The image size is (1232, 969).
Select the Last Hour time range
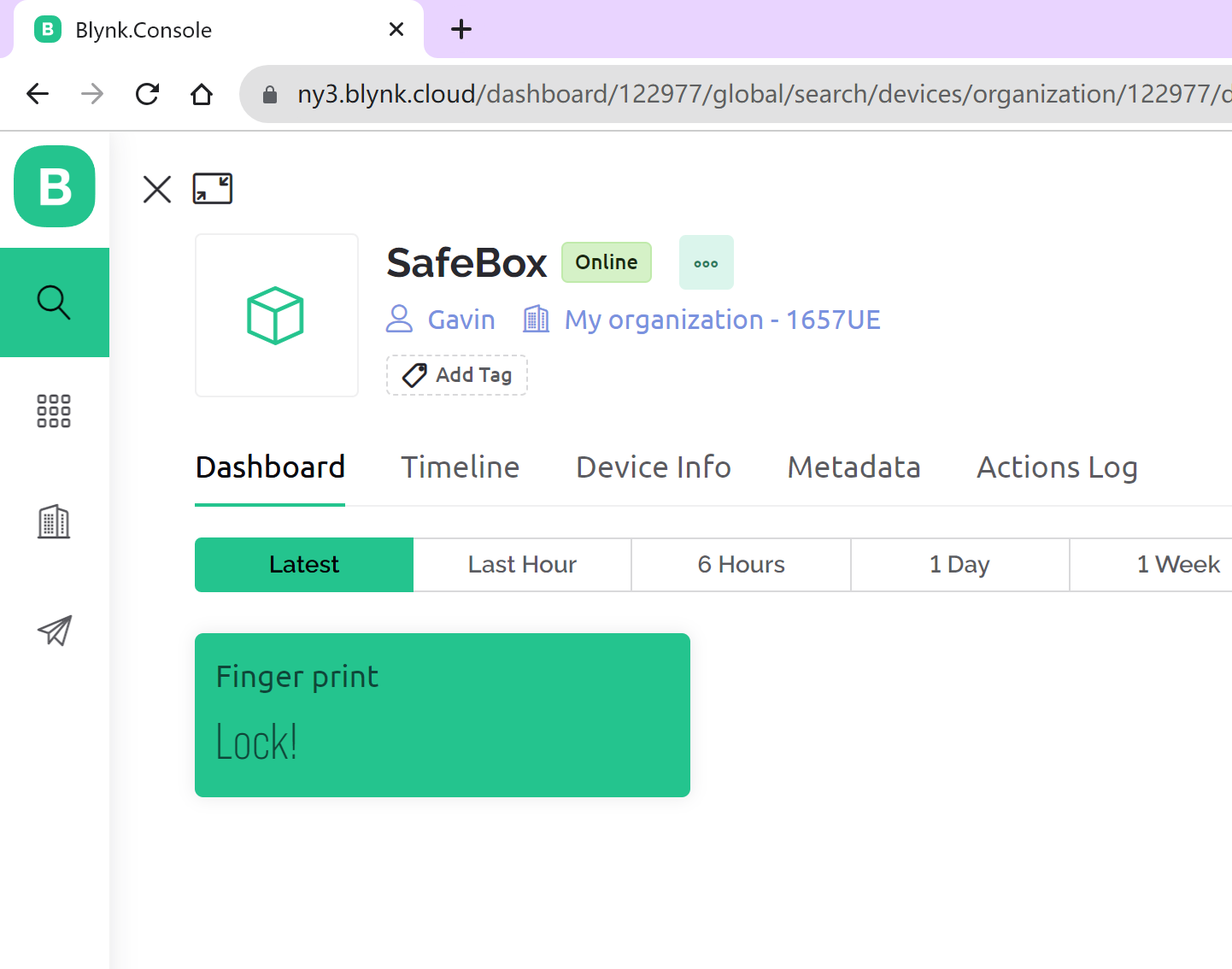(x=522, y=565)
